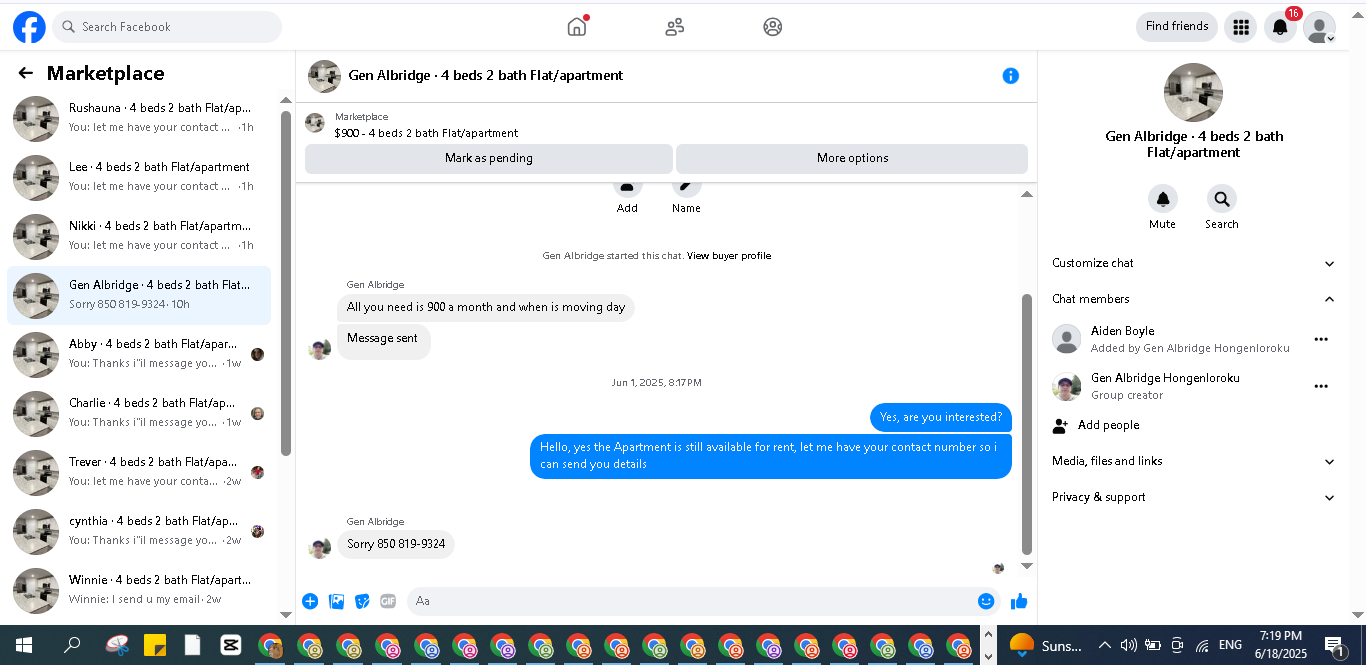The image size is (1366, 665).
Task: Click the conversation list scrollbar
Action: 285,282
